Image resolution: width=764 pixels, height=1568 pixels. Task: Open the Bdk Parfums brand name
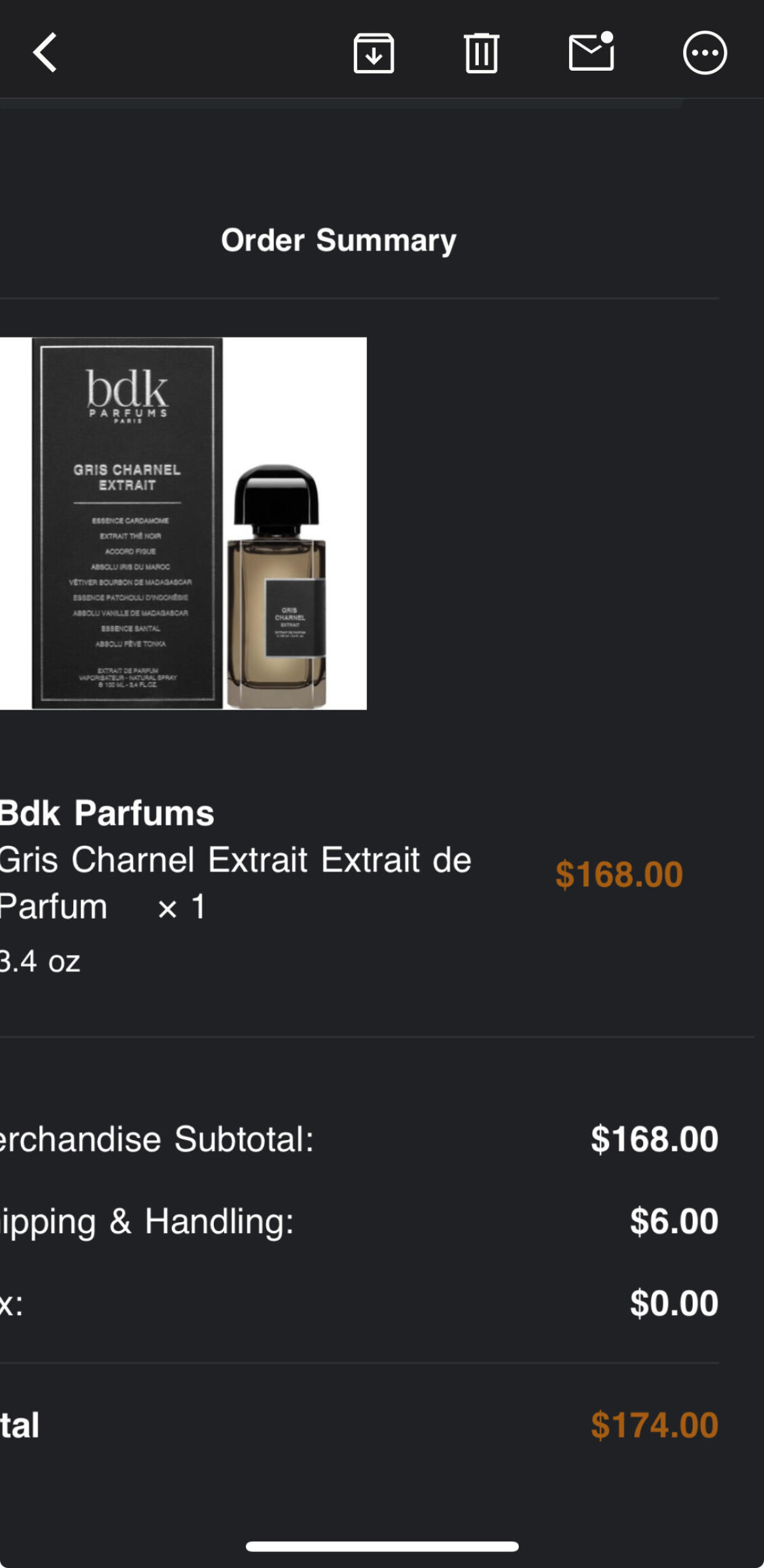[107, 813]
